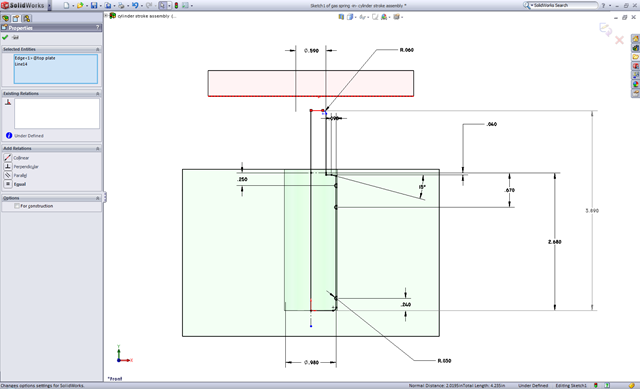Click the status bar rebuild icon
Screen dimensions: 640x389
click(x=596, y=385)
